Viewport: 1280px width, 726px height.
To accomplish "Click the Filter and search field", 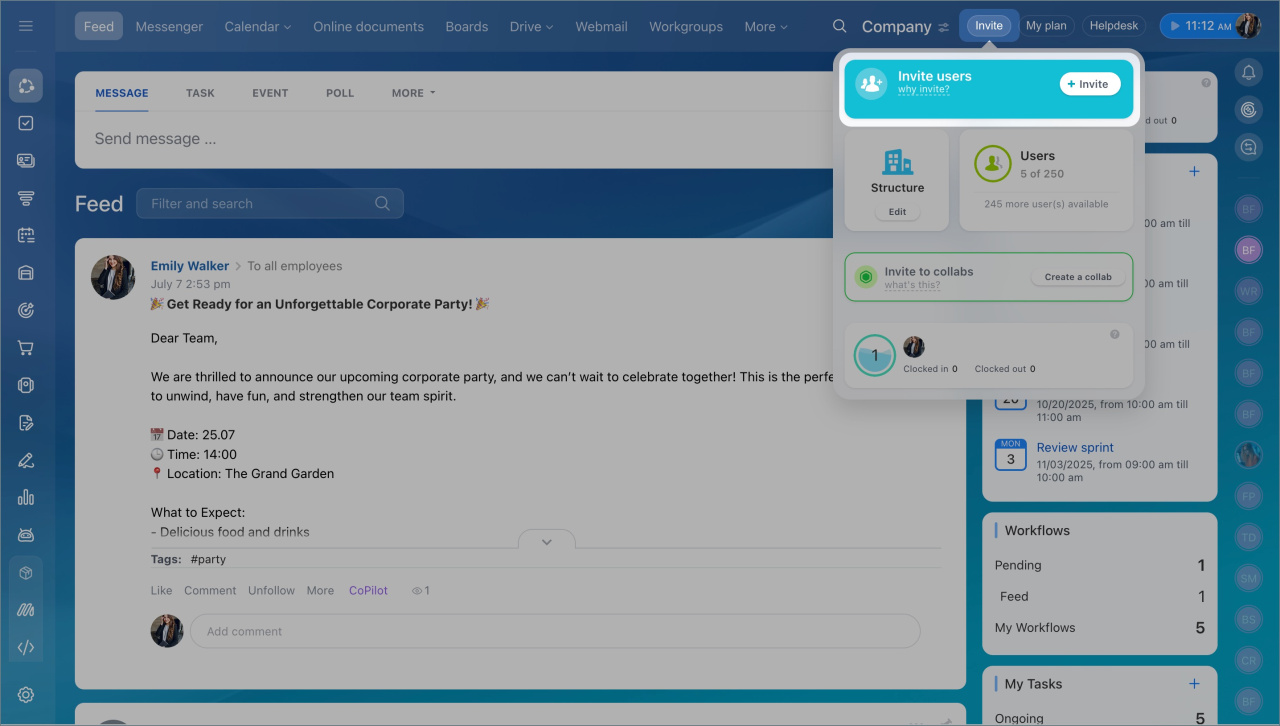I will coord(260,203).
